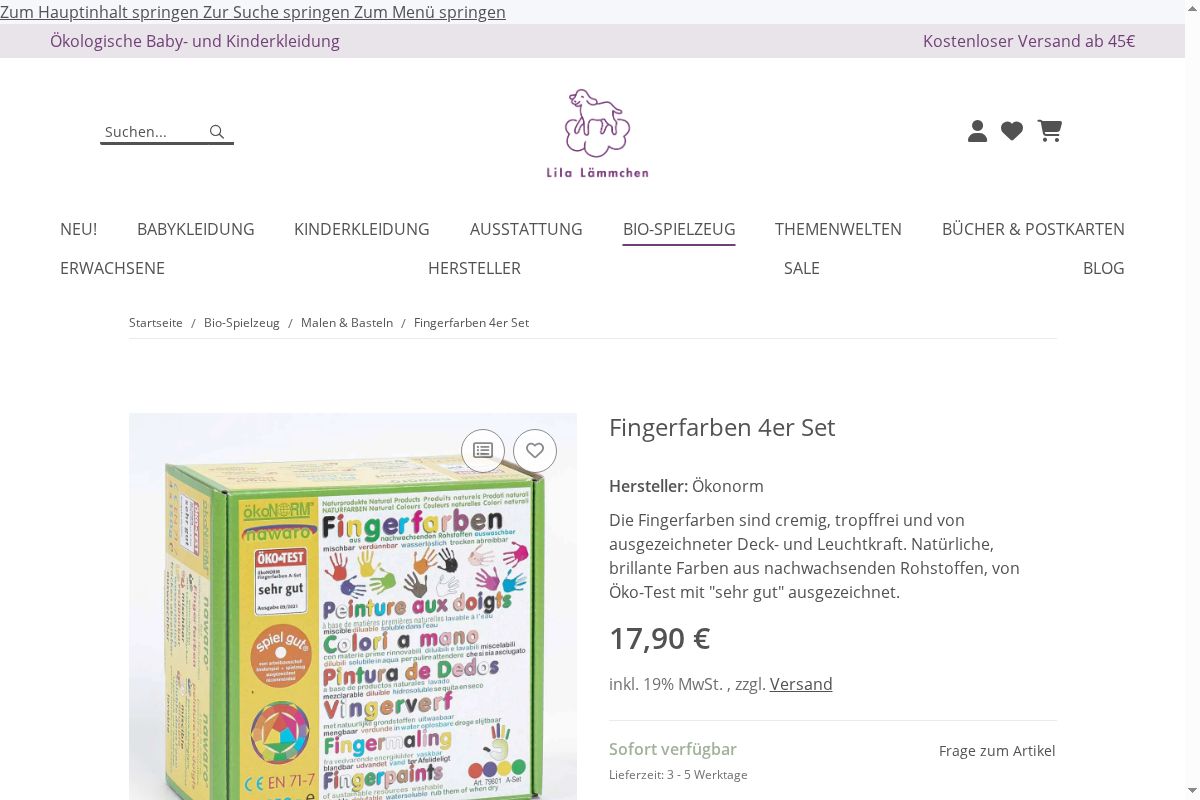Open the KINDERKLEIDUNG menu
Viewport: 1200px width, 800px height.
tap(362, 229)
